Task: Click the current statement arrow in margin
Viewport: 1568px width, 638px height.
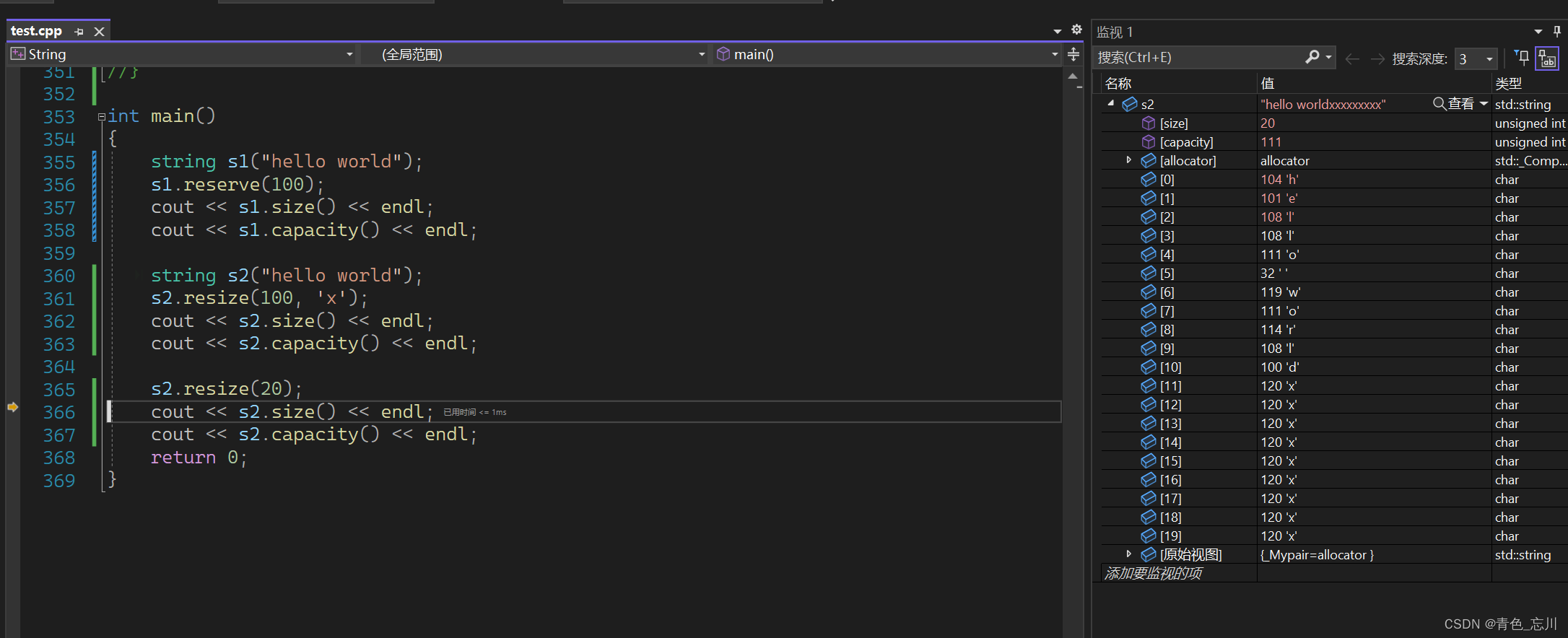Action: [x=12, y=408]
